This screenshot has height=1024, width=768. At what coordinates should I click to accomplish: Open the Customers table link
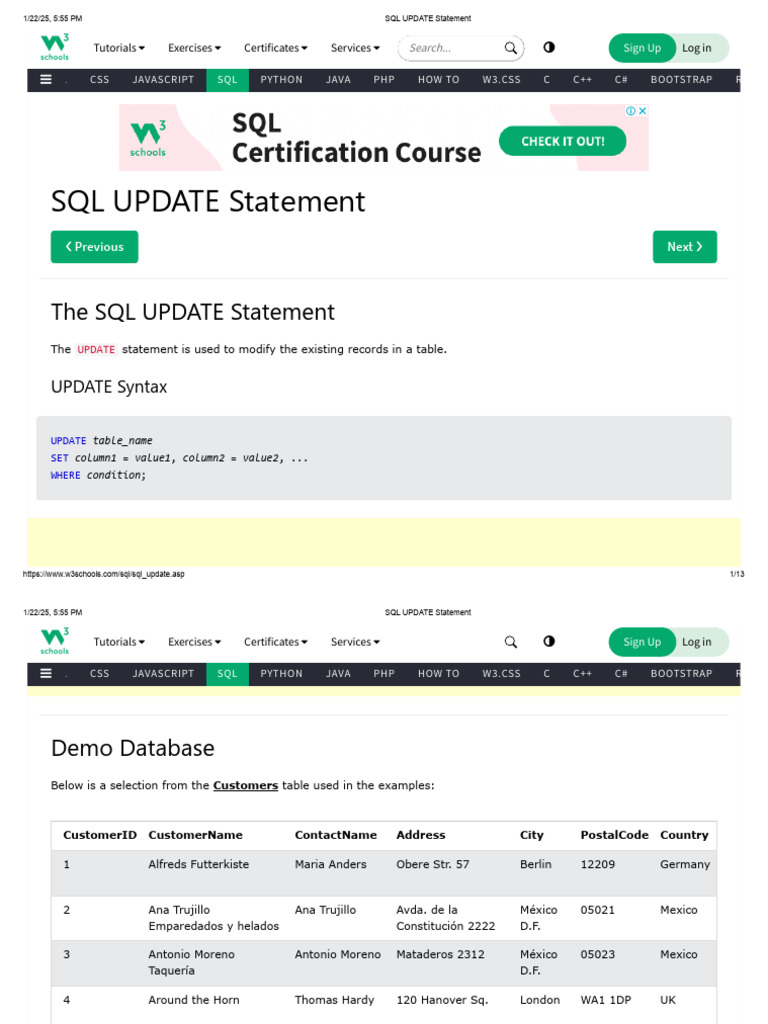(x=246, y=785)
